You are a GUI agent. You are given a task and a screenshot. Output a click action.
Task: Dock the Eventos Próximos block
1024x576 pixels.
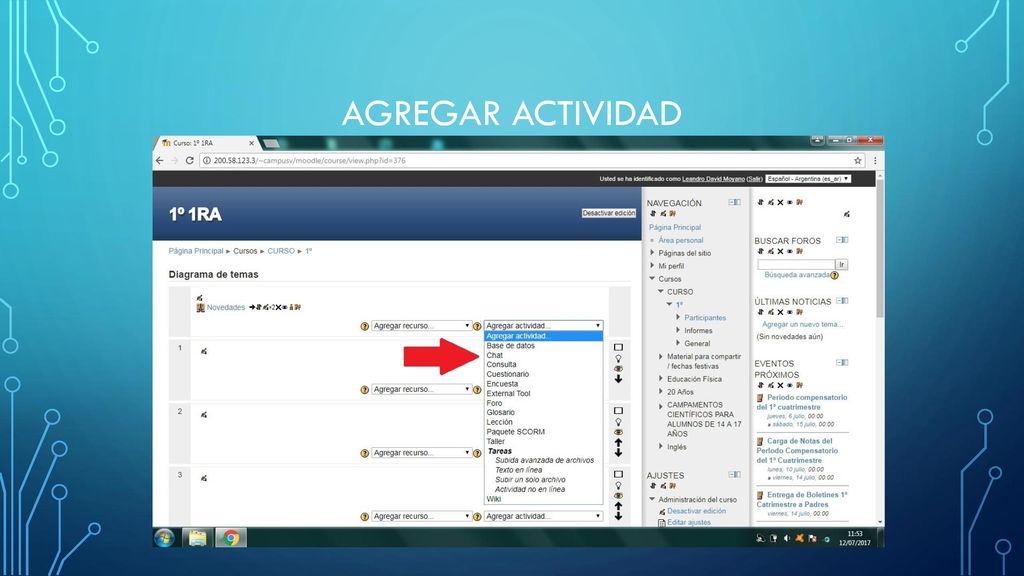tap(842, 362)
